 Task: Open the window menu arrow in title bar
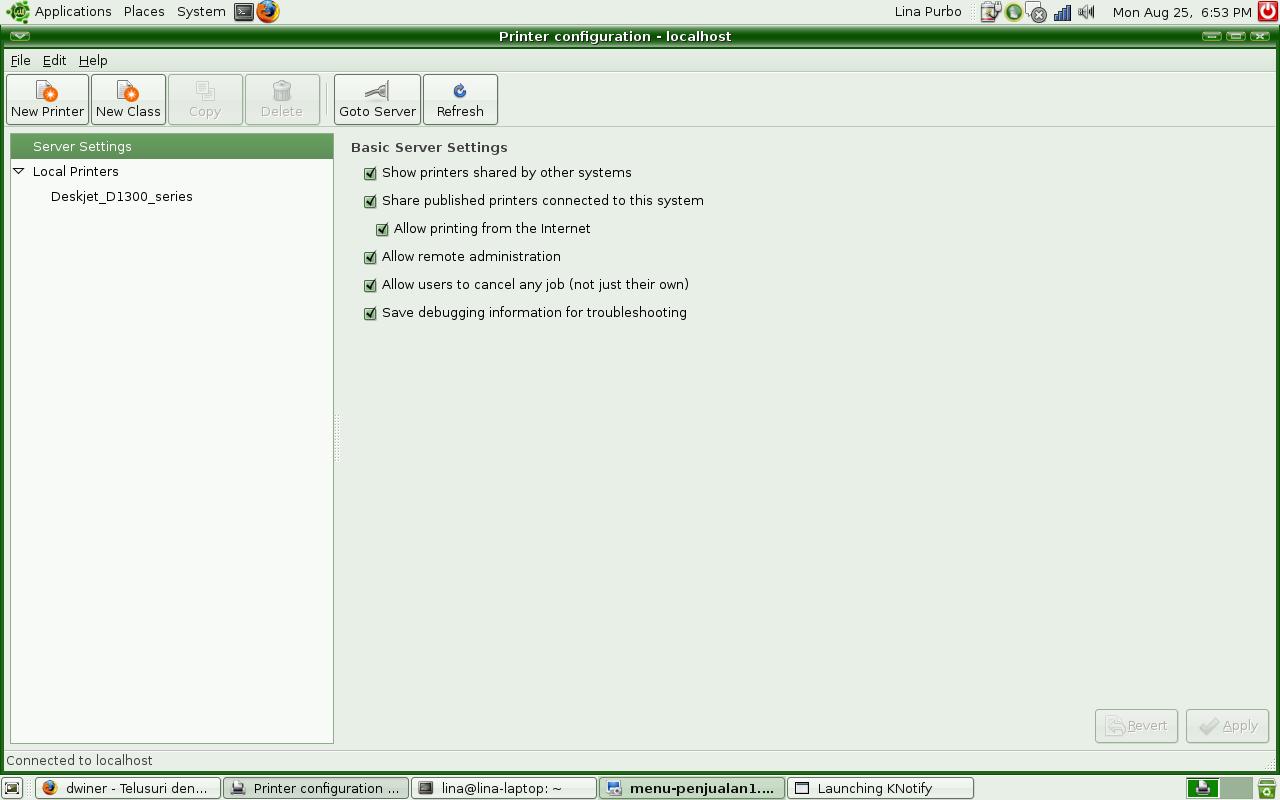coord(19,36)
